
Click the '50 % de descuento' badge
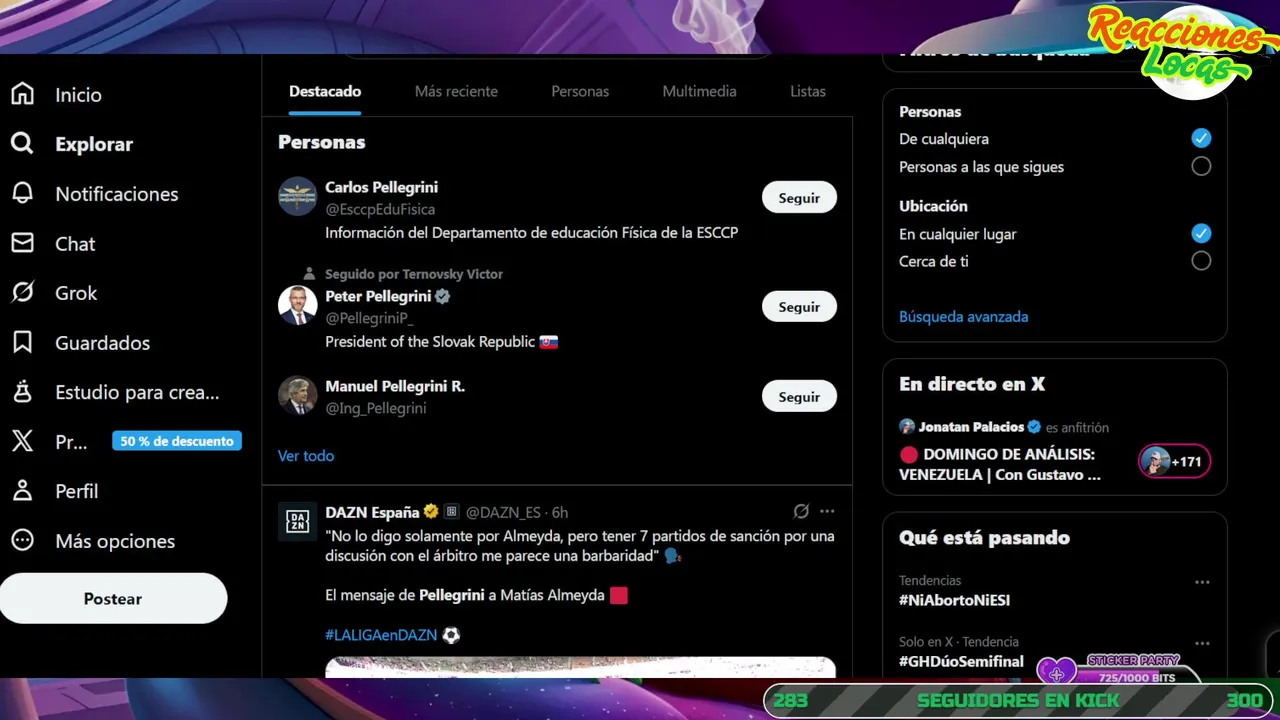click(x=177, y=441)
